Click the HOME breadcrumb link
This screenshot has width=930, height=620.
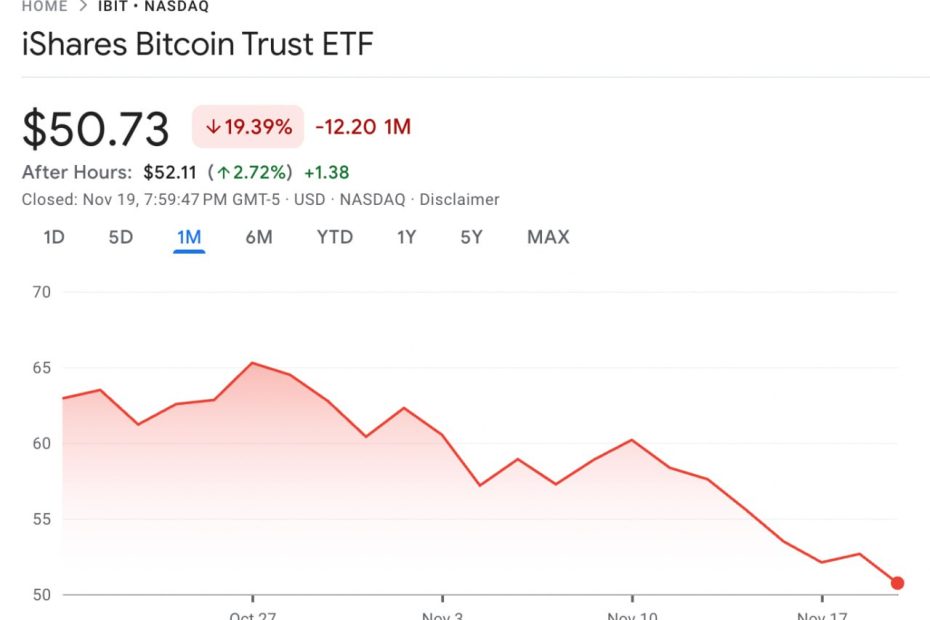click(x=44, y=6)
